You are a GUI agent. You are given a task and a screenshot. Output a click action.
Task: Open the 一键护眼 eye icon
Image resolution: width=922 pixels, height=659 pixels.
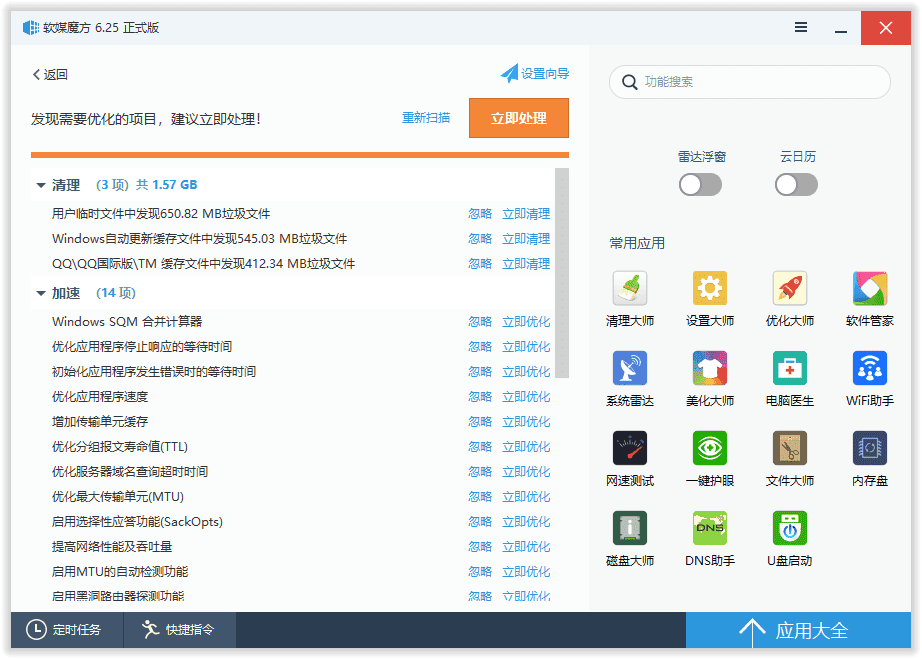pos(710,449)
